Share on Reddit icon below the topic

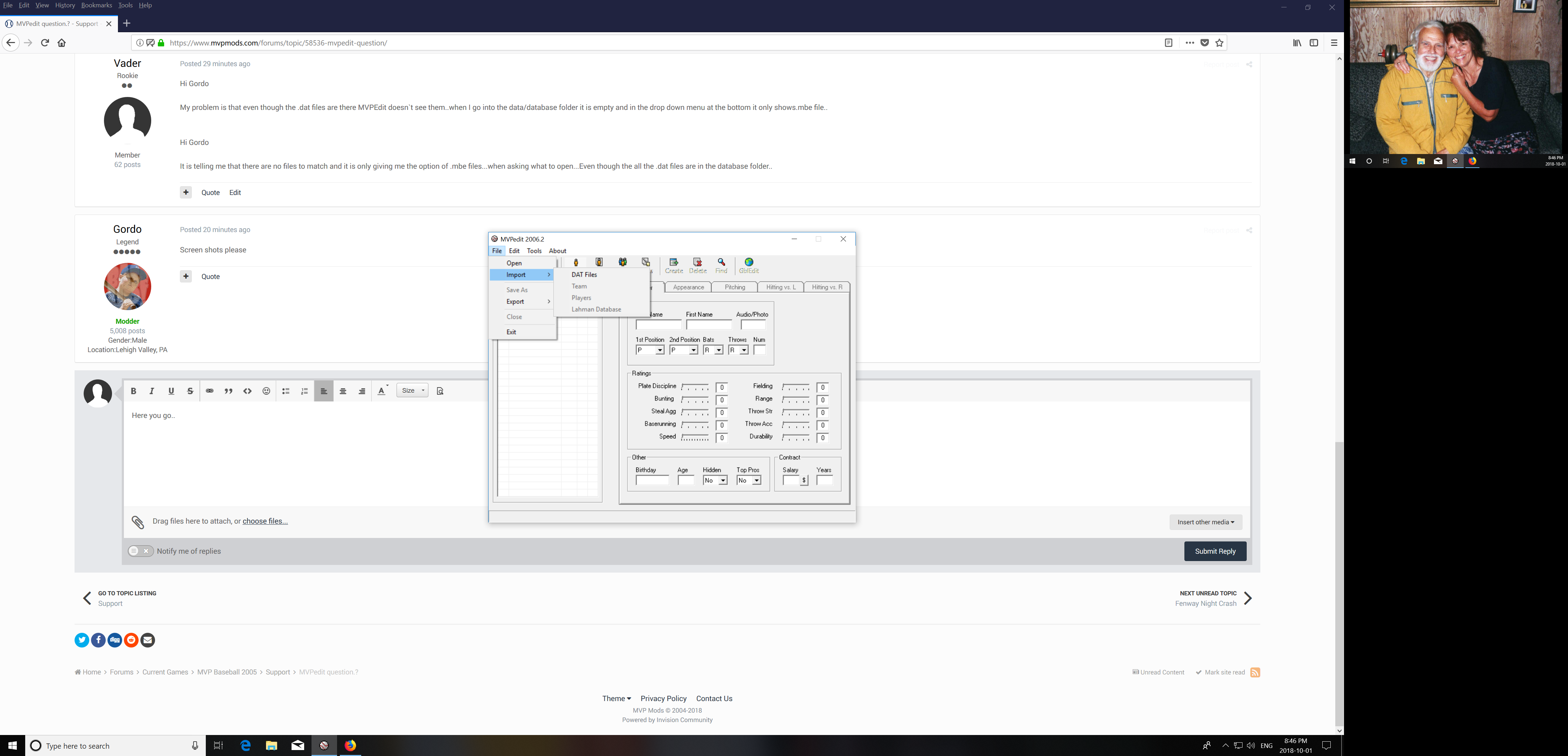tap(131, 640)
